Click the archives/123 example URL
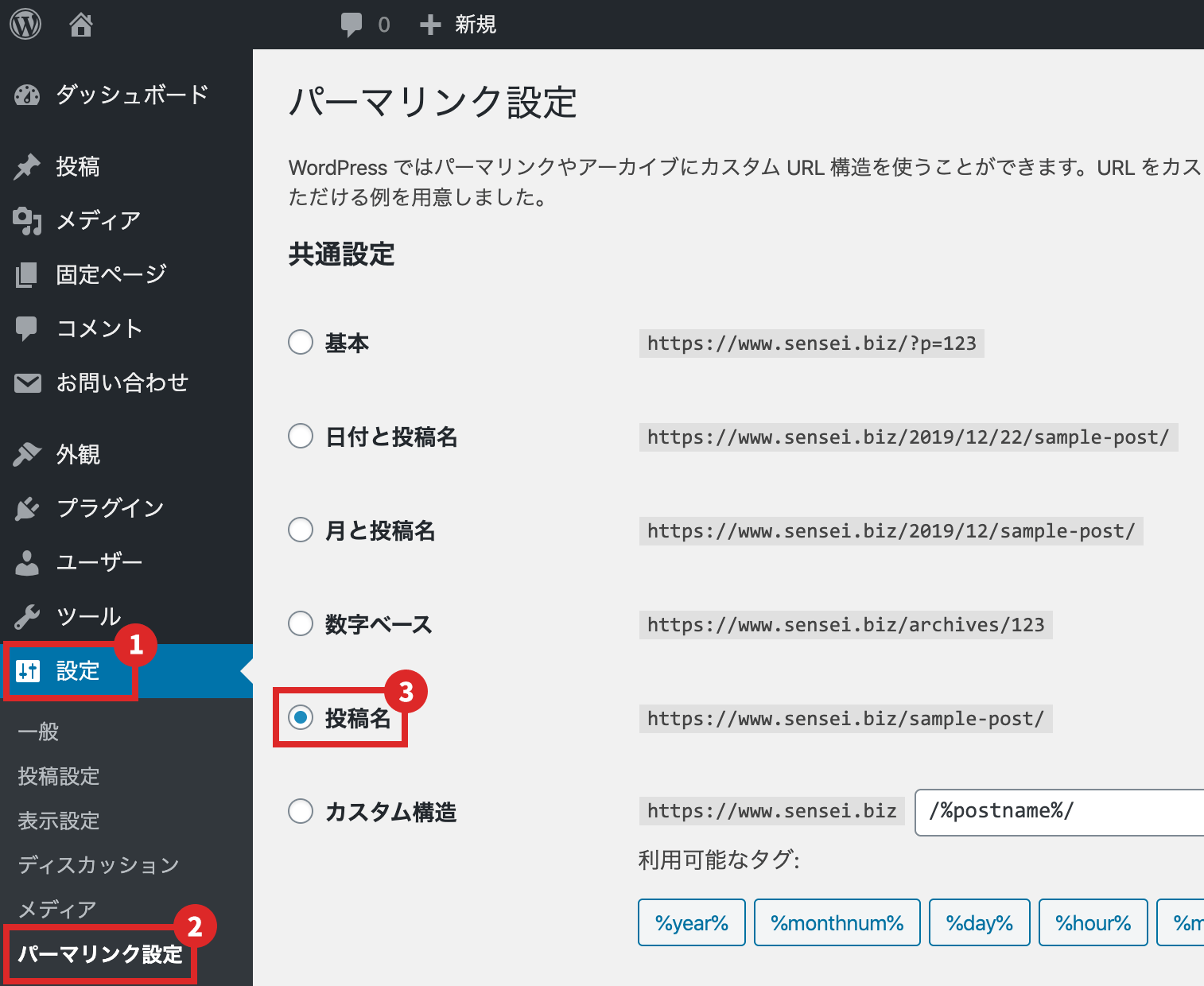The height and width of the screenshot is (986, 1204). (846, 625)
